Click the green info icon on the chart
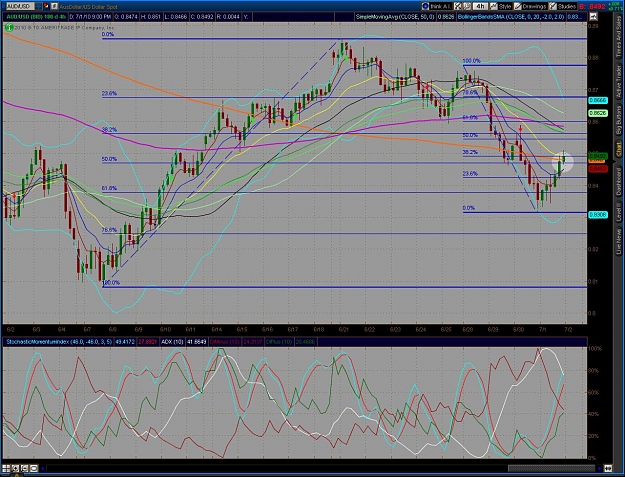 point(9,27)
